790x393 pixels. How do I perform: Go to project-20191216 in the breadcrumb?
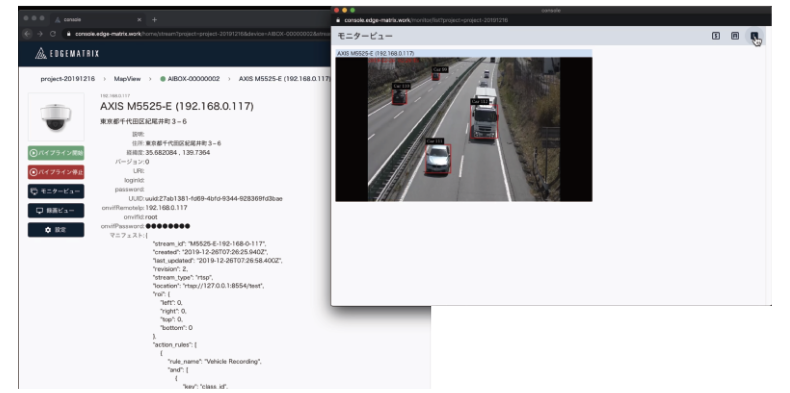click(68, 79)
